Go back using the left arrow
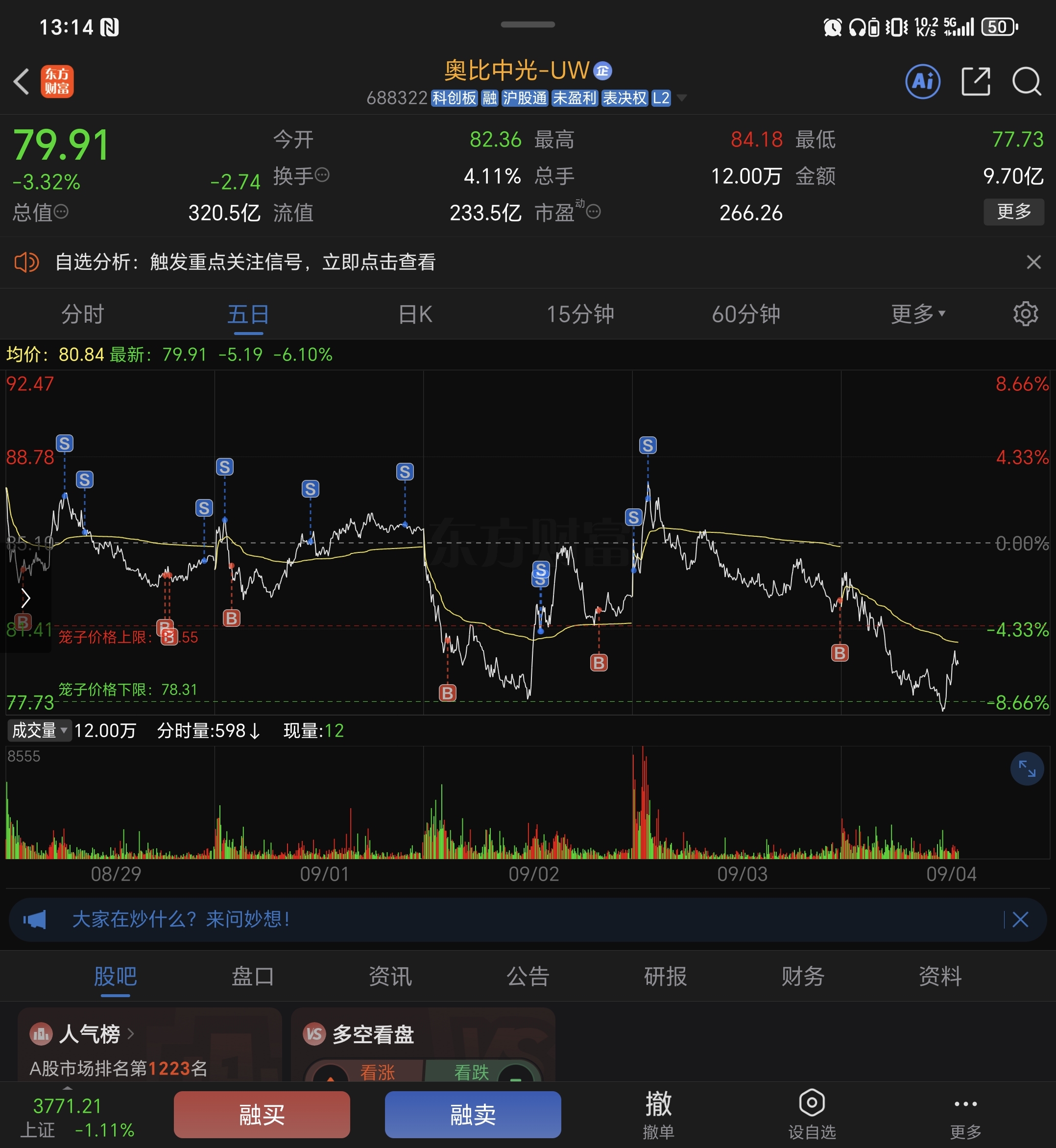The image size is (1056, 1148). point(21,81)
